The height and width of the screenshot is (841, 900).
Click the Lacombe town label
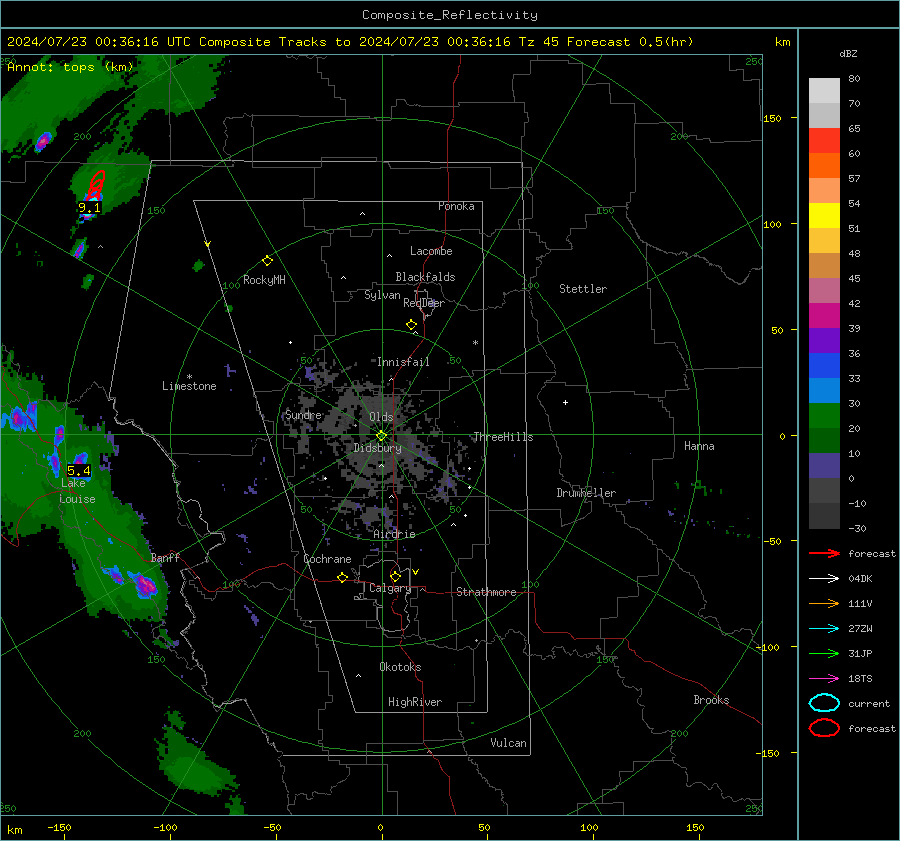[431, 251]
